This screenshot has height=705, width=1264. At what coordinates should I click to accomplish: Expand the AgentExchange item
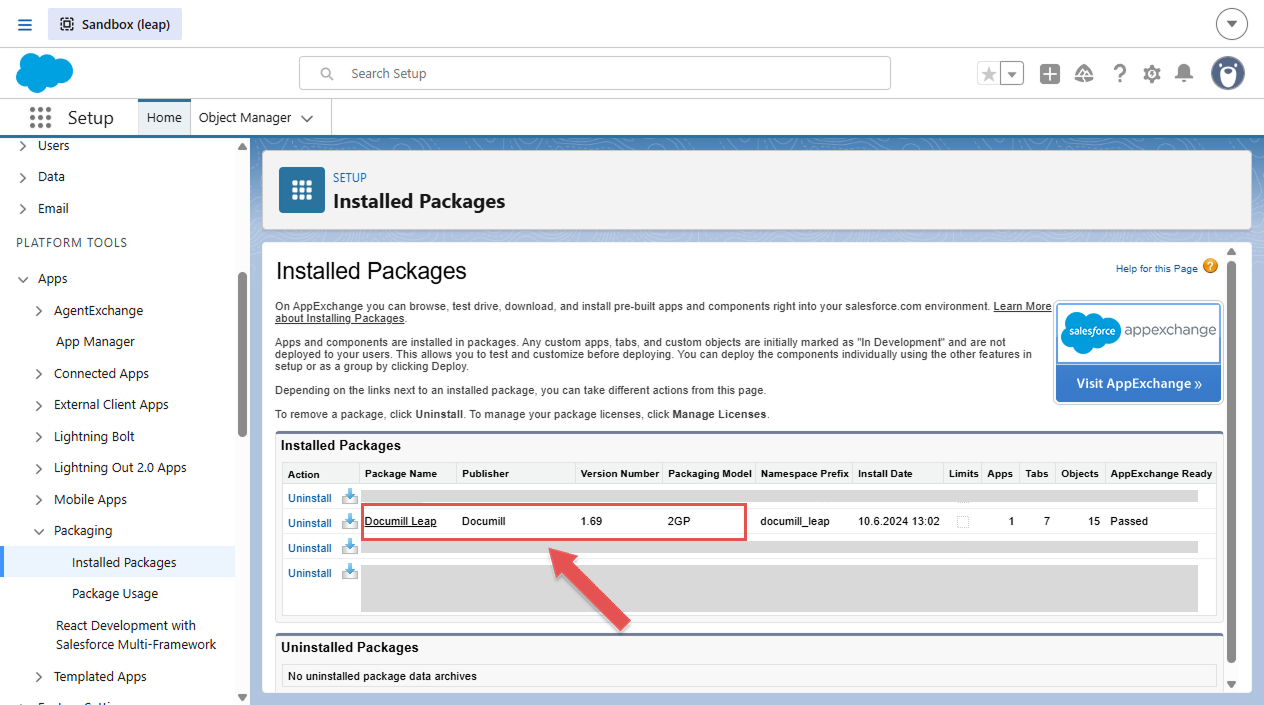pos(39,311)
